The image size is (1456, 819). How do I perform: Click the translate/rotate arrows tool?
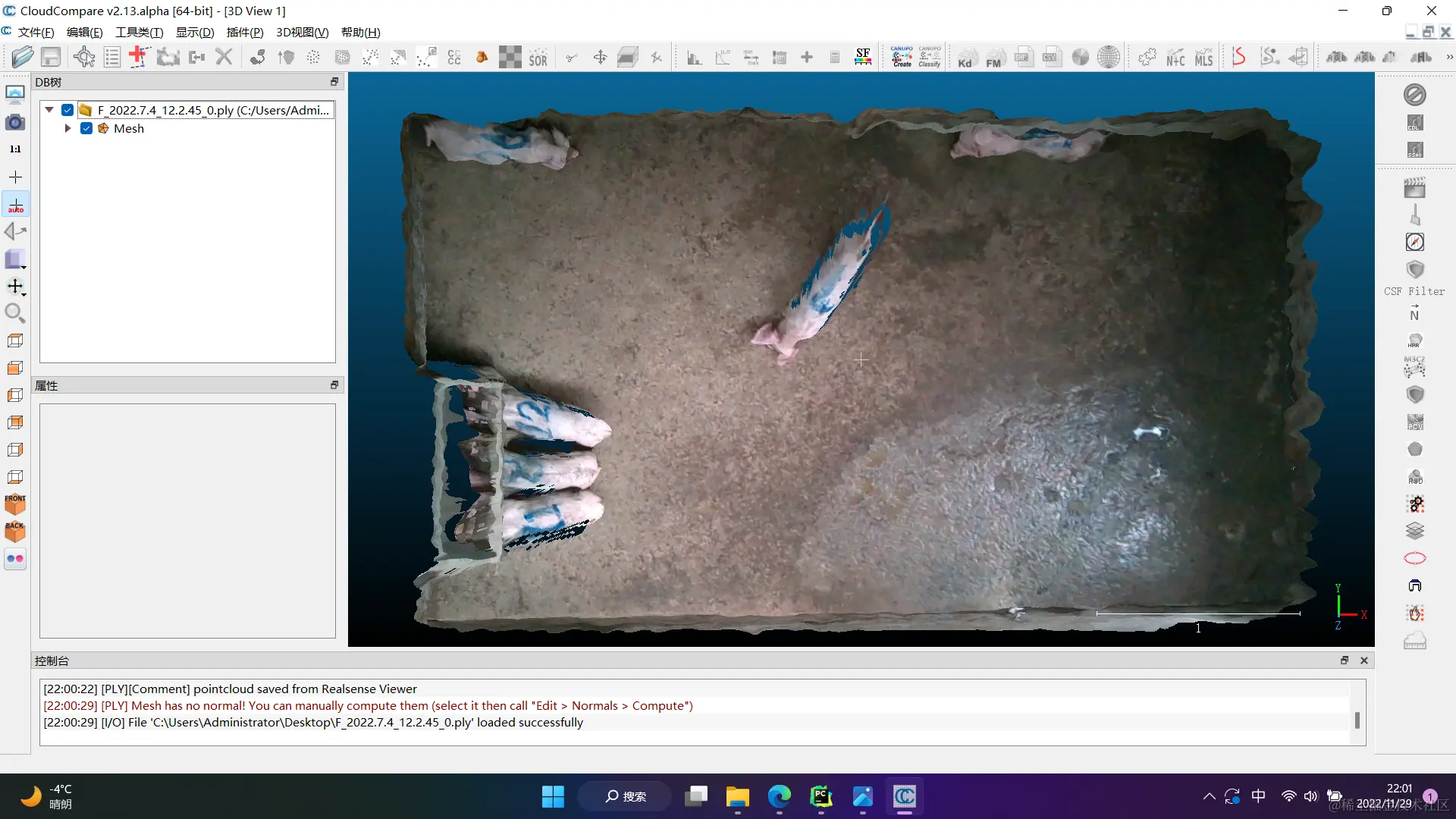tap(600, 58)
